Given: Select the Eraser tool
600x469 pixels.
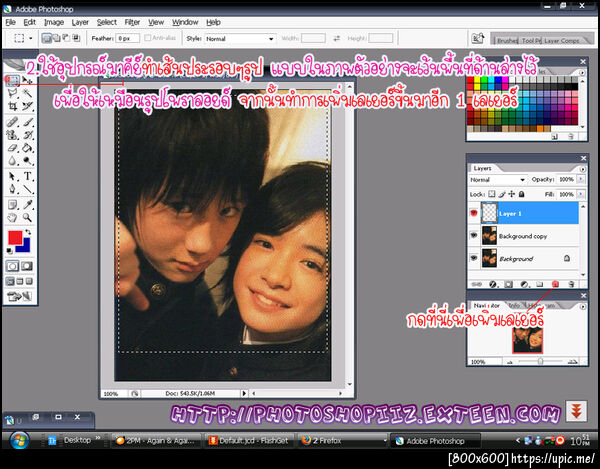Looking at the screenshot, I should click(12, 148).
